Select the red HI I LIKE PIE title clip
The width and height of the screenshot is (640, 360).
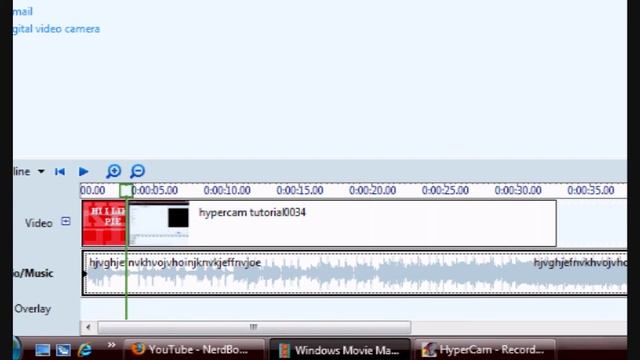104,223
